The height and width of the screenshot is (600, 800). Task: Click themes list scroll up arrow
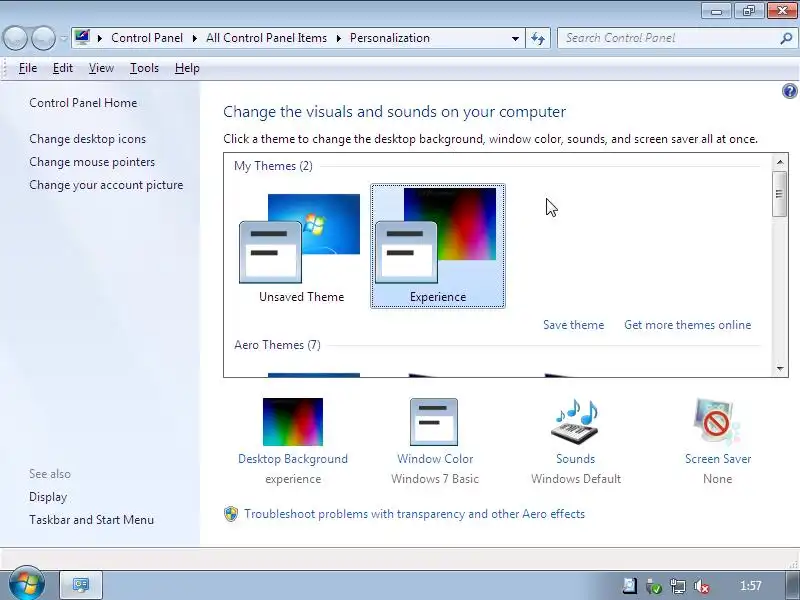(780, 163)
